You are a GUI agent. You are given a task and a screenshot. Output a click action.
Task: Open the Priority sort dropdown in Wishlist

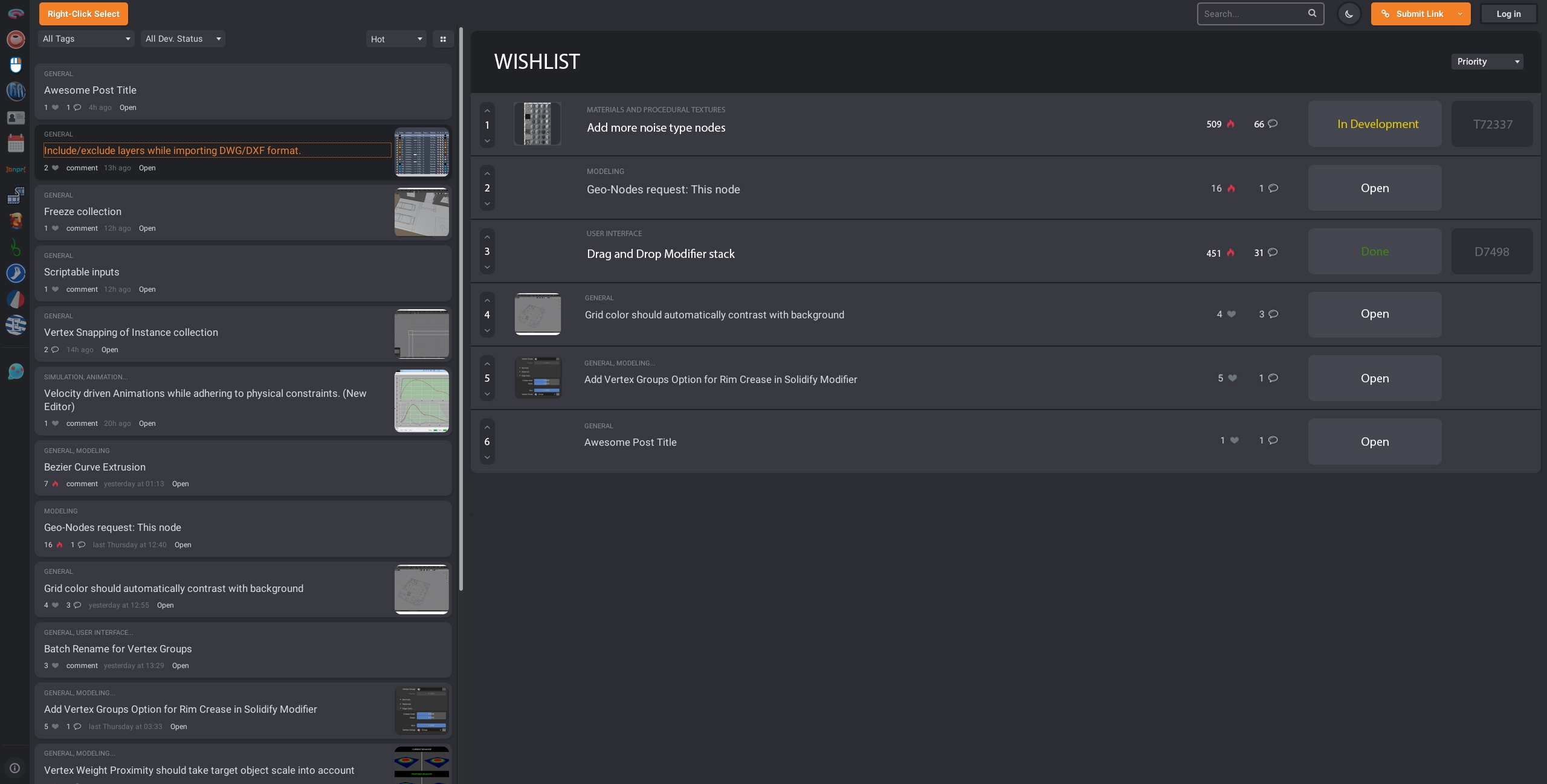pyautogui.click(x=1487, y=62)
